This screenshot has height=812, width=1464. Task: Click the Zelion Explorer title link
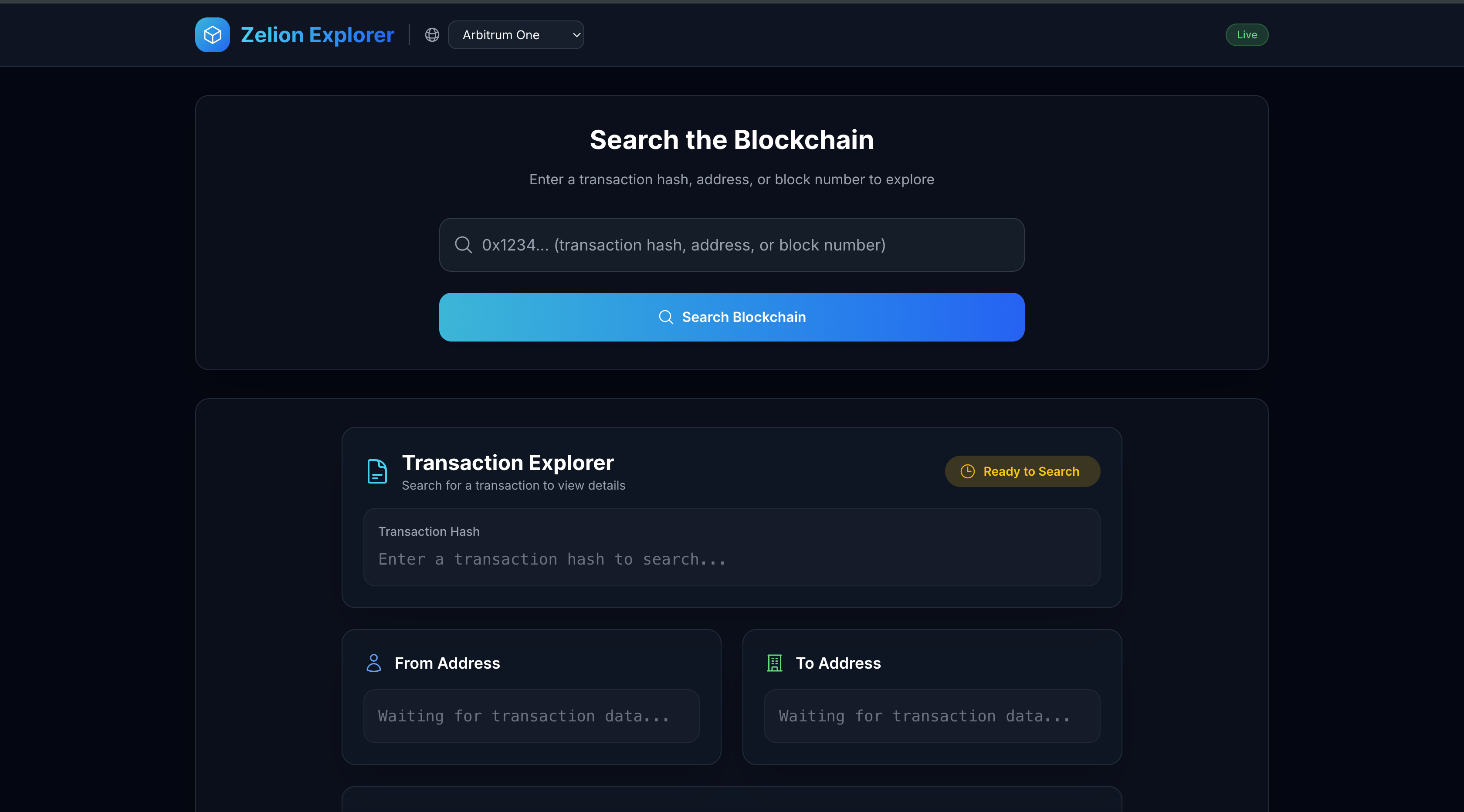tap(317, 35)
